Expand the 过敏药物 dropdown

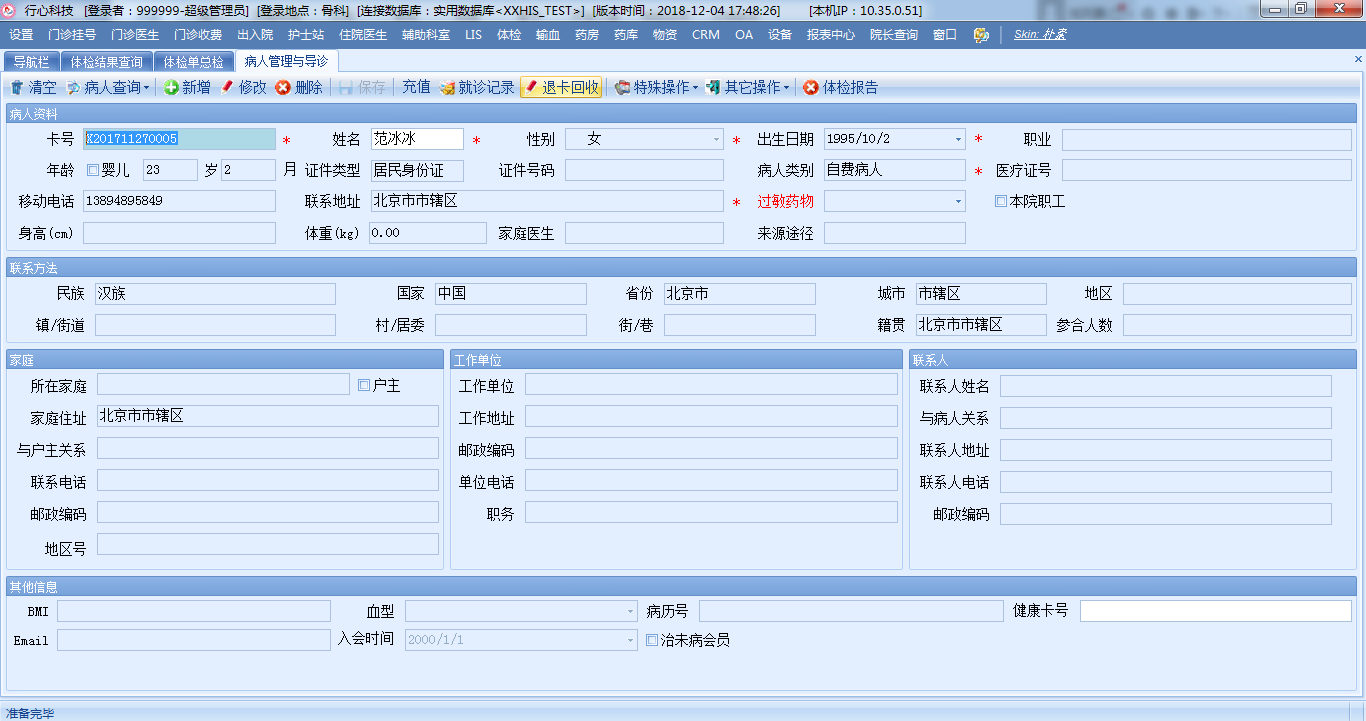pyautogui.click(x=958, y=202)
